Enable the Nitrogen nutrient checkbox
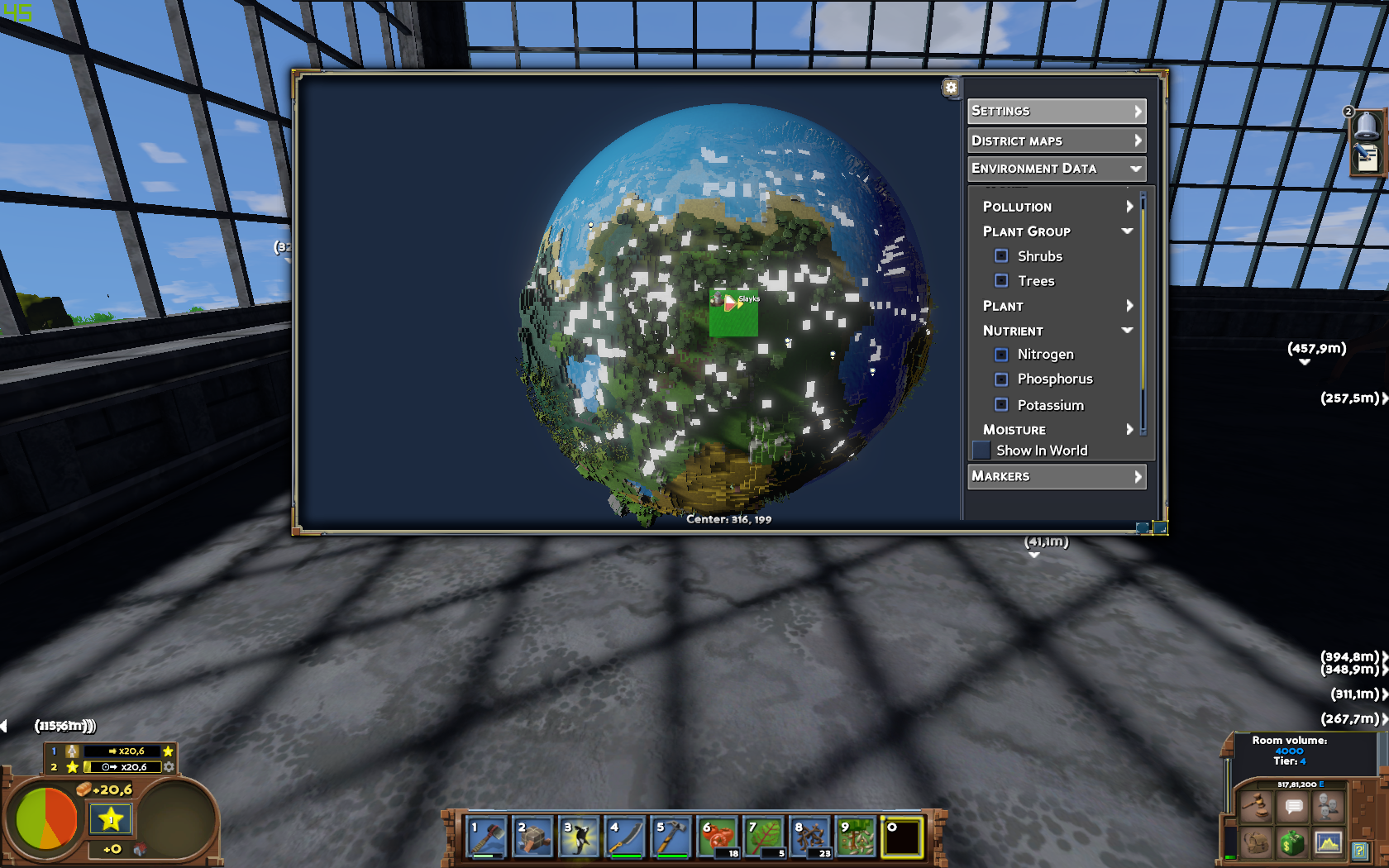 click(x=1001, y=354)
